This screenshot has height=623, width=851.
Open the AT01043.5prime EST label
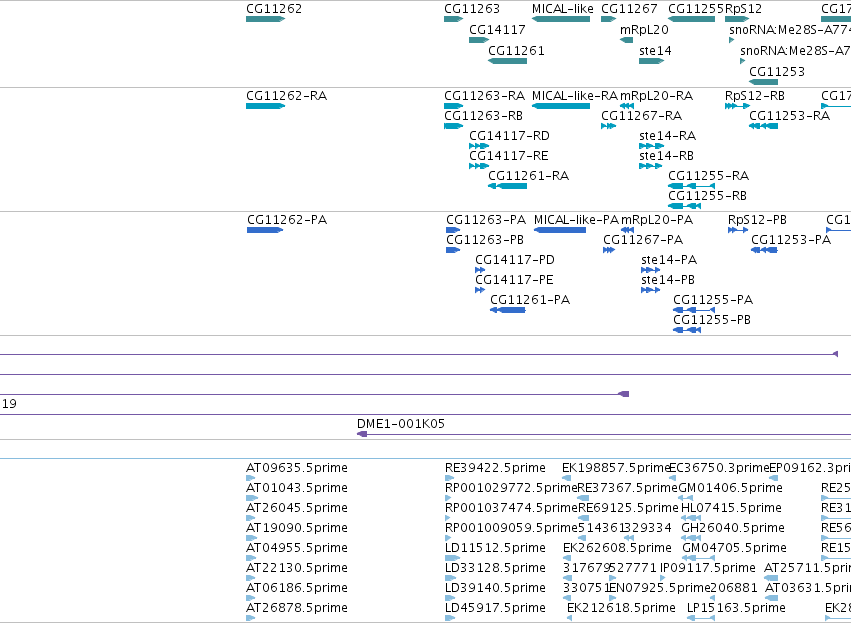coord(296,488)
